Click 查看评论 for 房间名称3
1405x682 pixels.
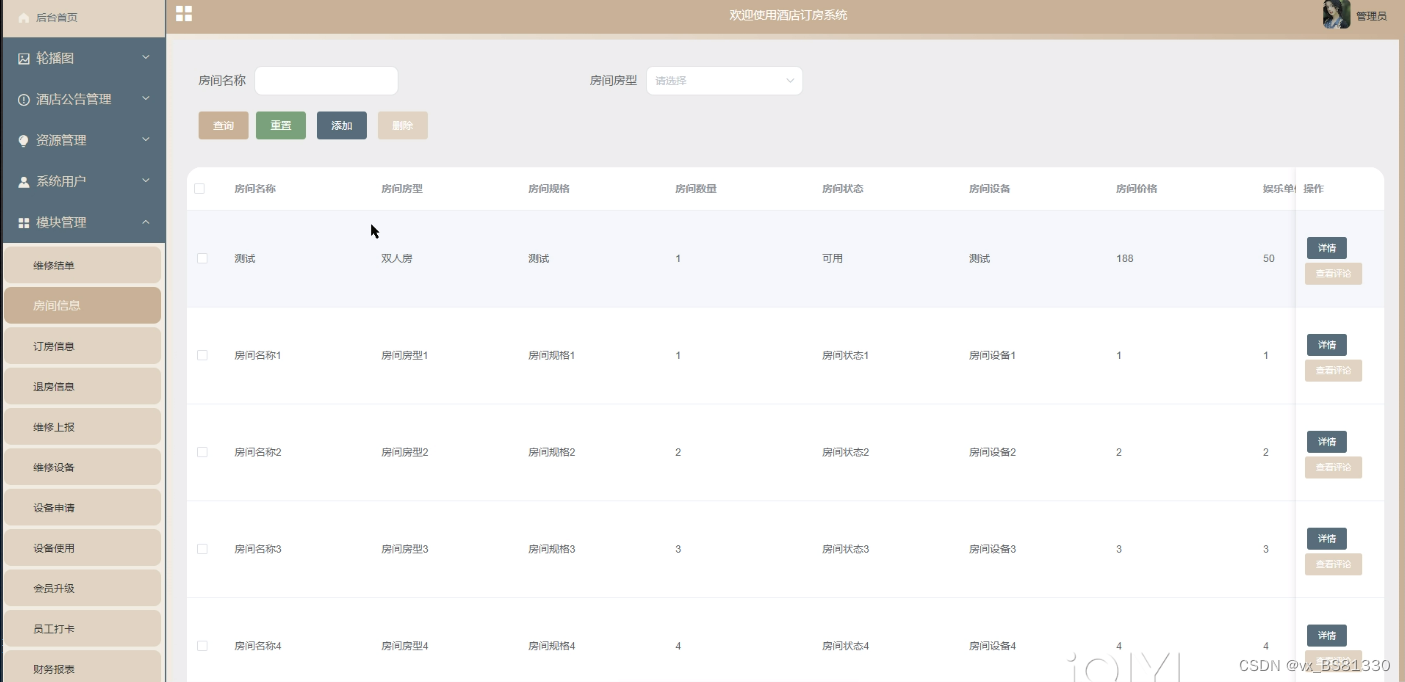coord(1333,565)
